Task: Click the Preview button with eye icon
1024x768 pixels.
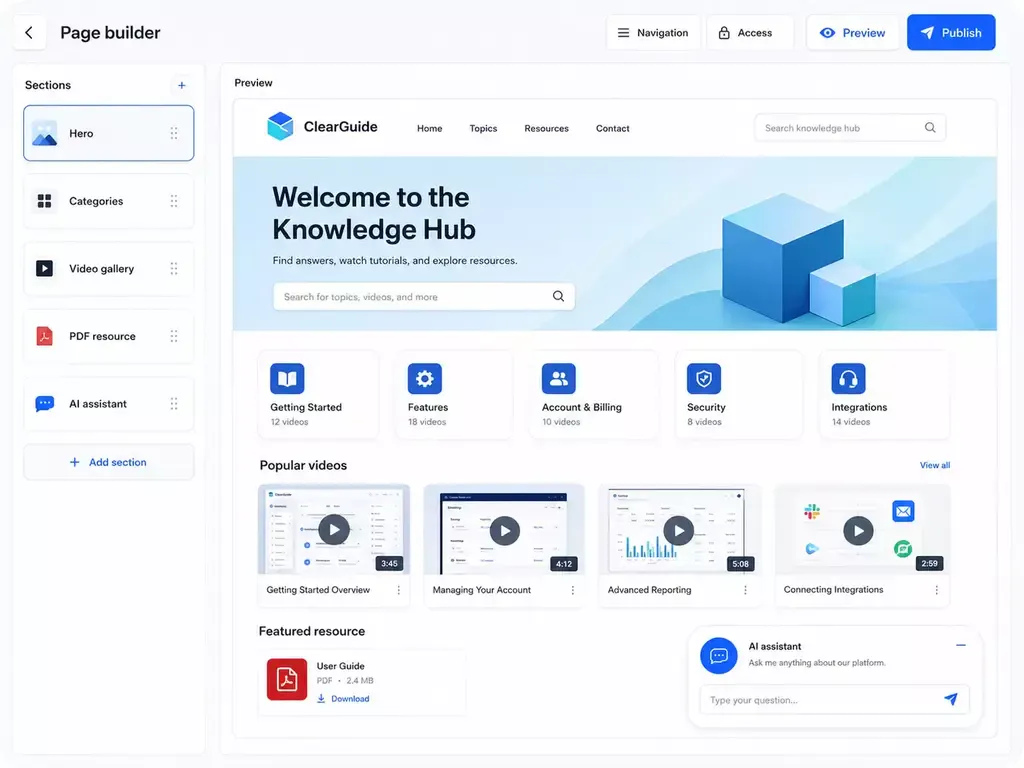Action: [x=852, y=33]
